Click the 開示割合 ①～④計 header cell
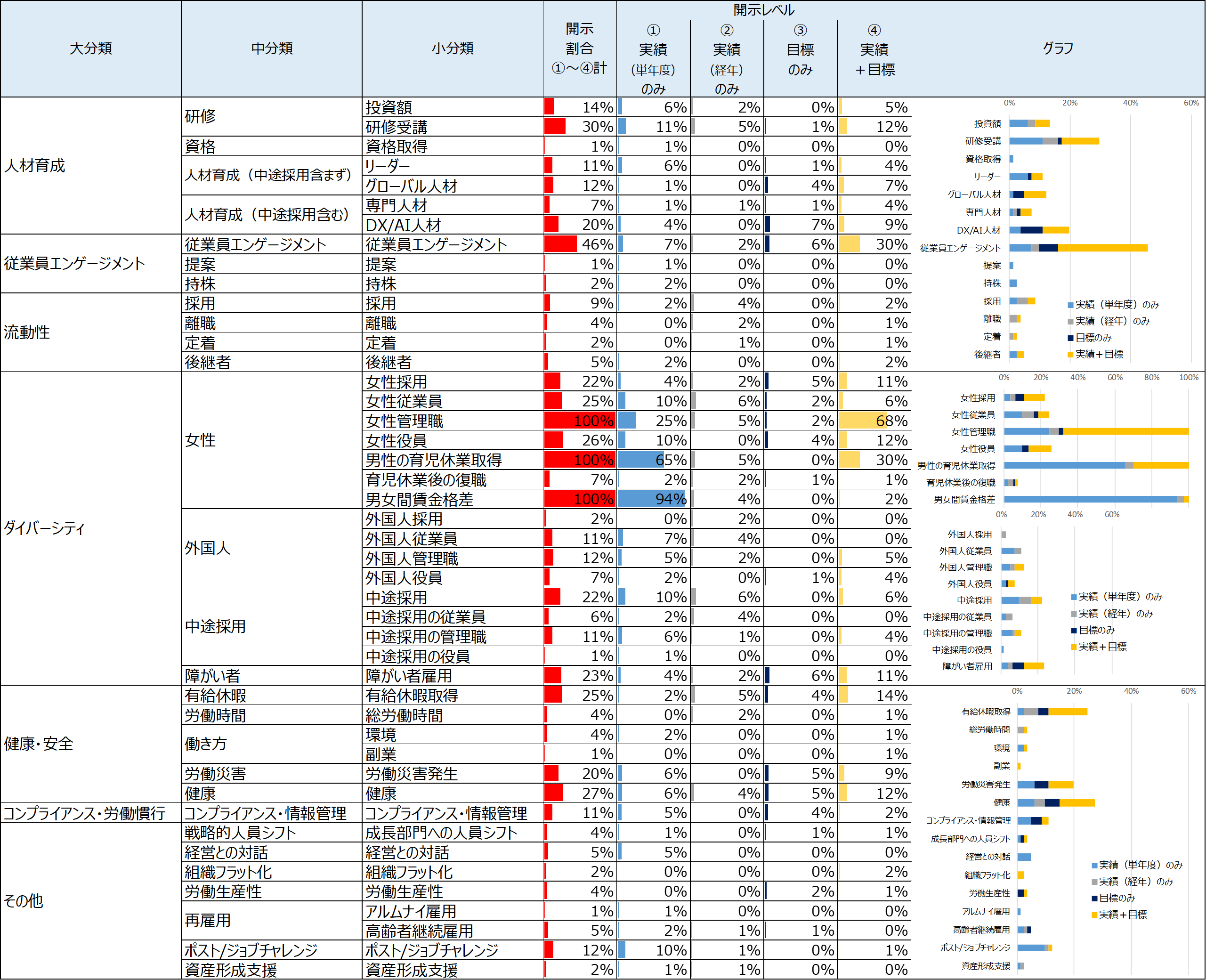 (579, 49)
